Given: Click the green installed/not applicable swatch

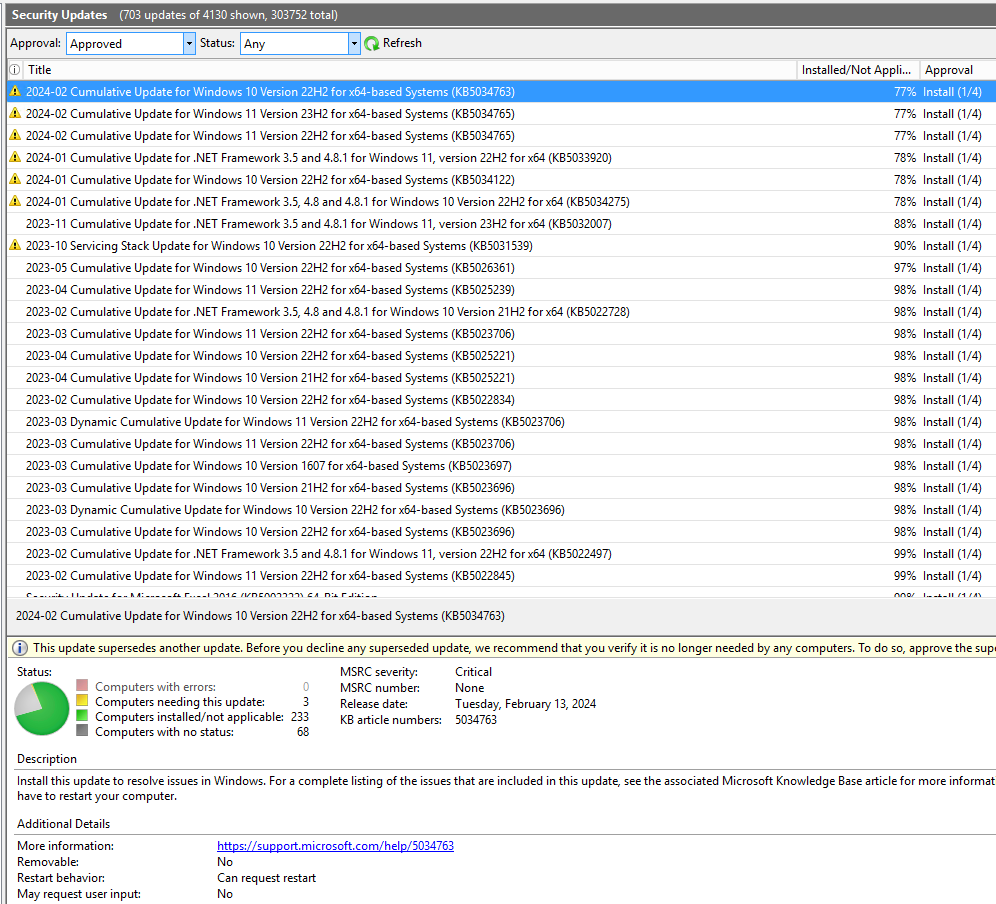Looking at the screenshot, I should pyautogui.click(x=82, y=716).
